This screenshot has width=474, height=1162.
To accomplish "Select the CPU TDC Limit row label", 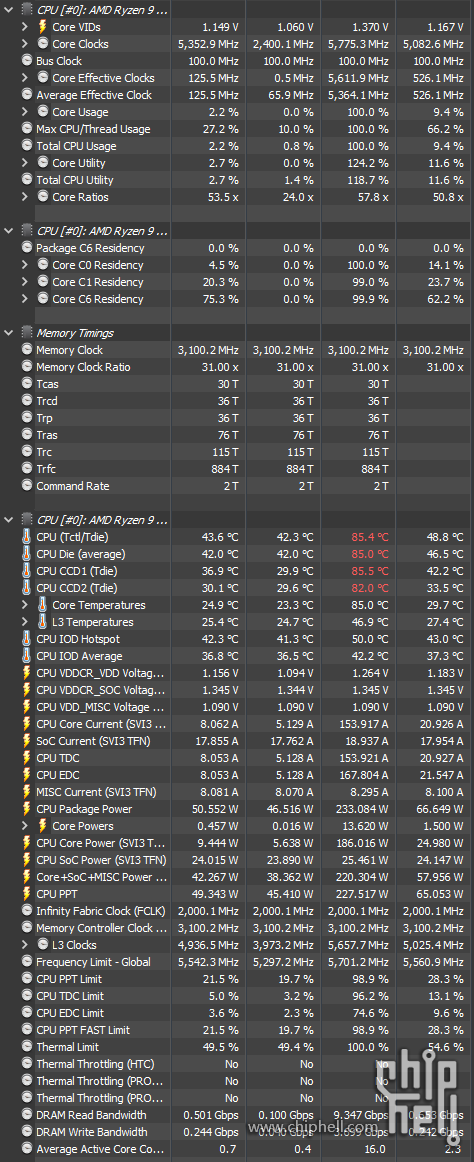I will tap(70, 996).
